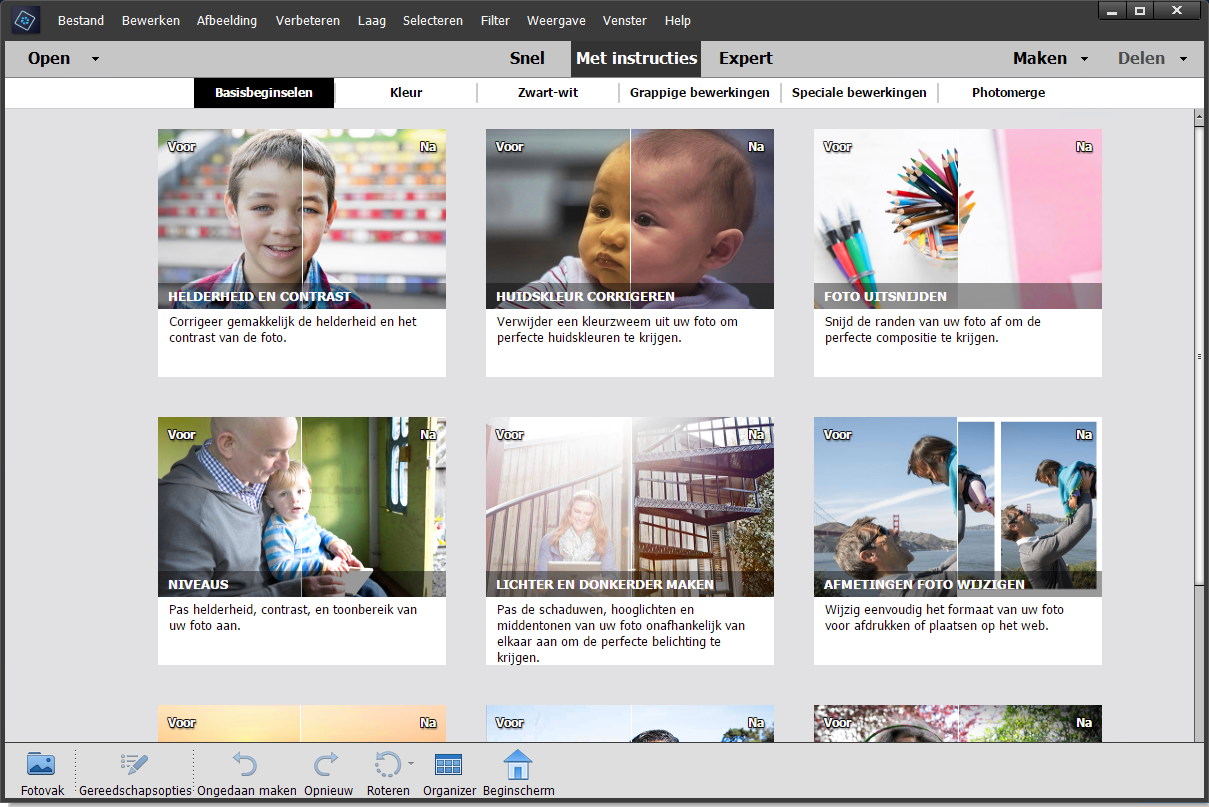
Task: Open the Selecteren menu
Action: [x=433, y=20]
